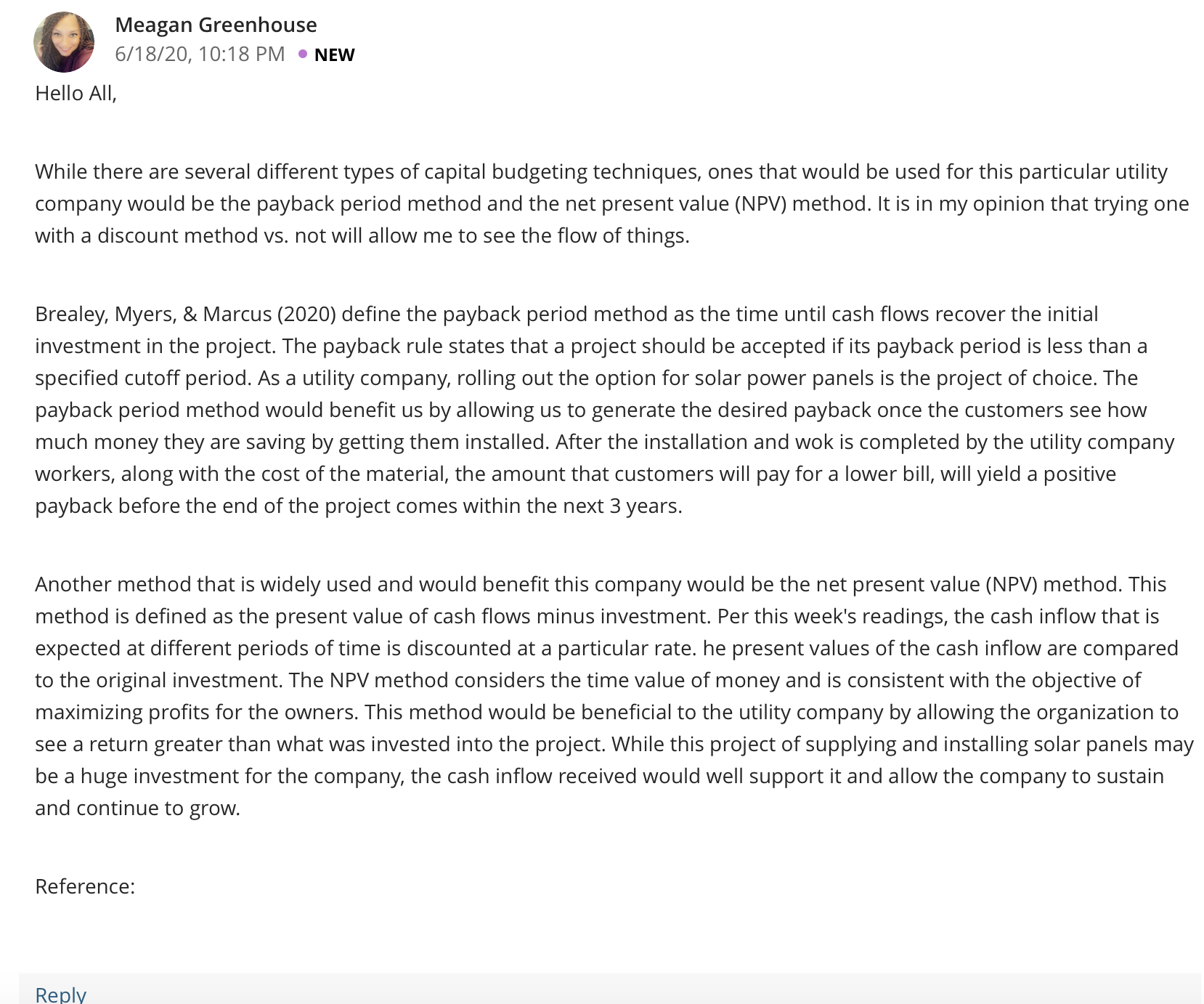
Task: Click the phrase "specified cutoff period."
Action: coord(142,378)
